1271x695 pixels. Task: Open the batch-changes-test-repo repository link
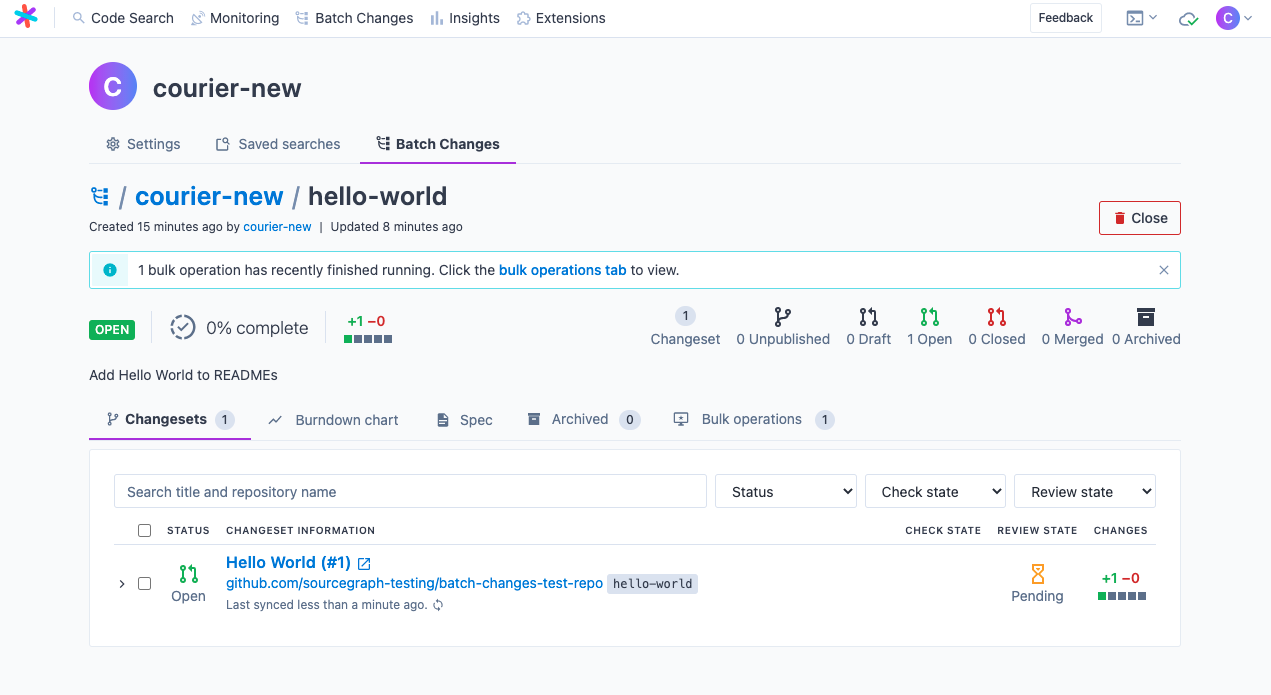coord(414,583)
